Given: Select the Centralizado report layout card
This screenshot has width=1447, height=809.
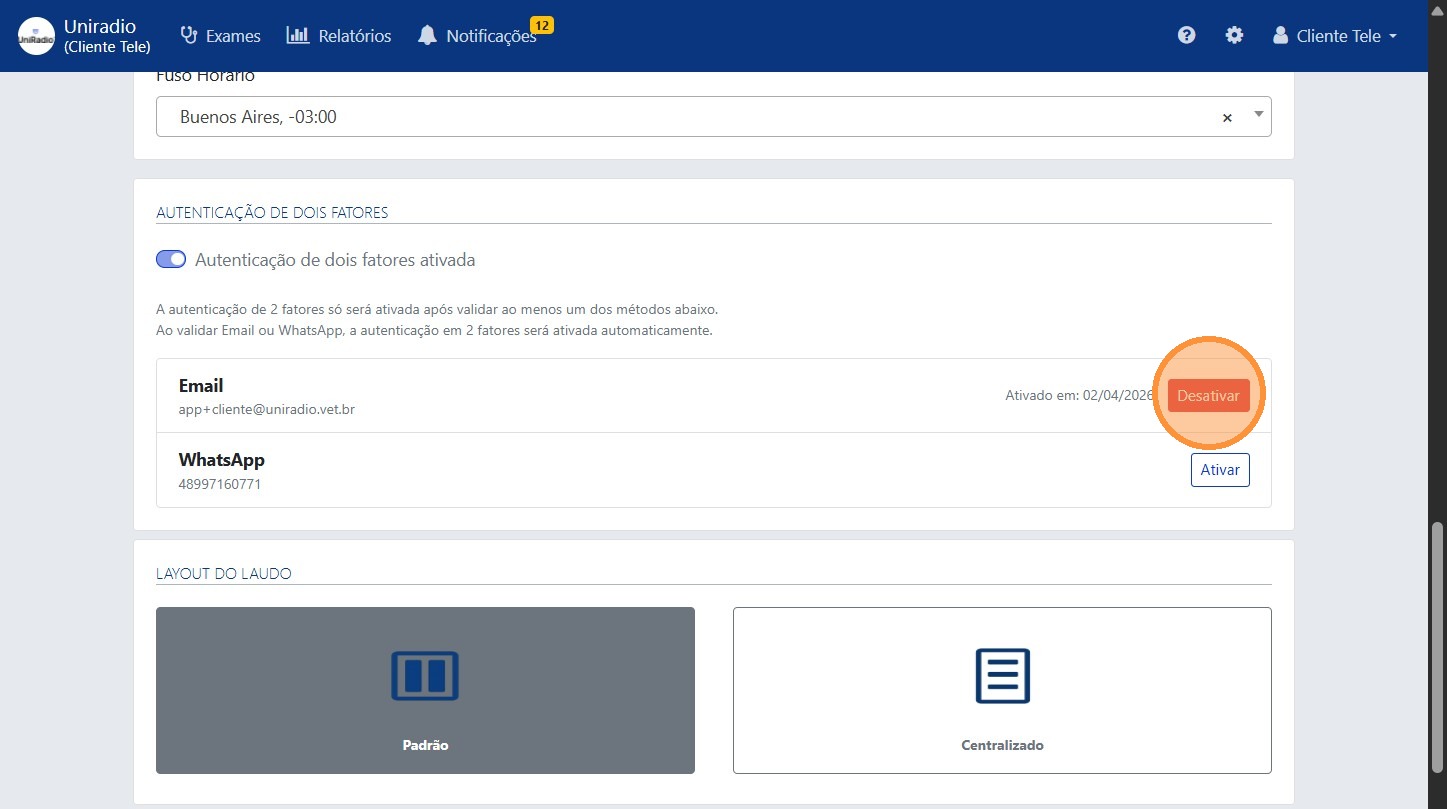Looking at the screenshot, I should (1002, 690).
